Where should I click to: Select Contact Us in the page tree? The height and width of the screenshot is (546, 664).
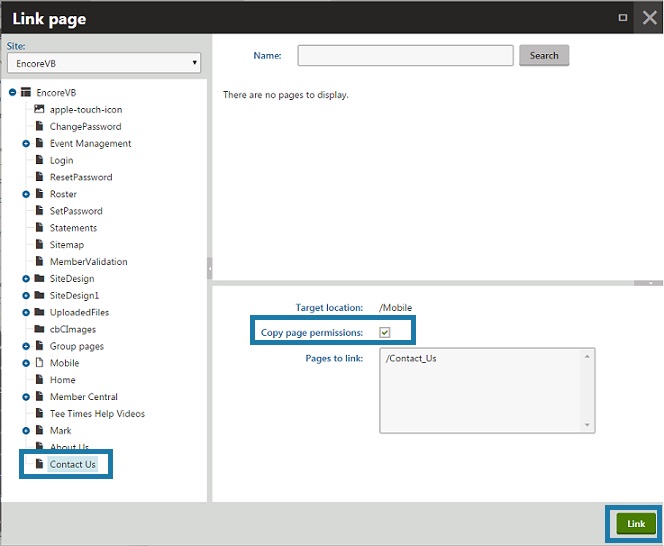72,464
